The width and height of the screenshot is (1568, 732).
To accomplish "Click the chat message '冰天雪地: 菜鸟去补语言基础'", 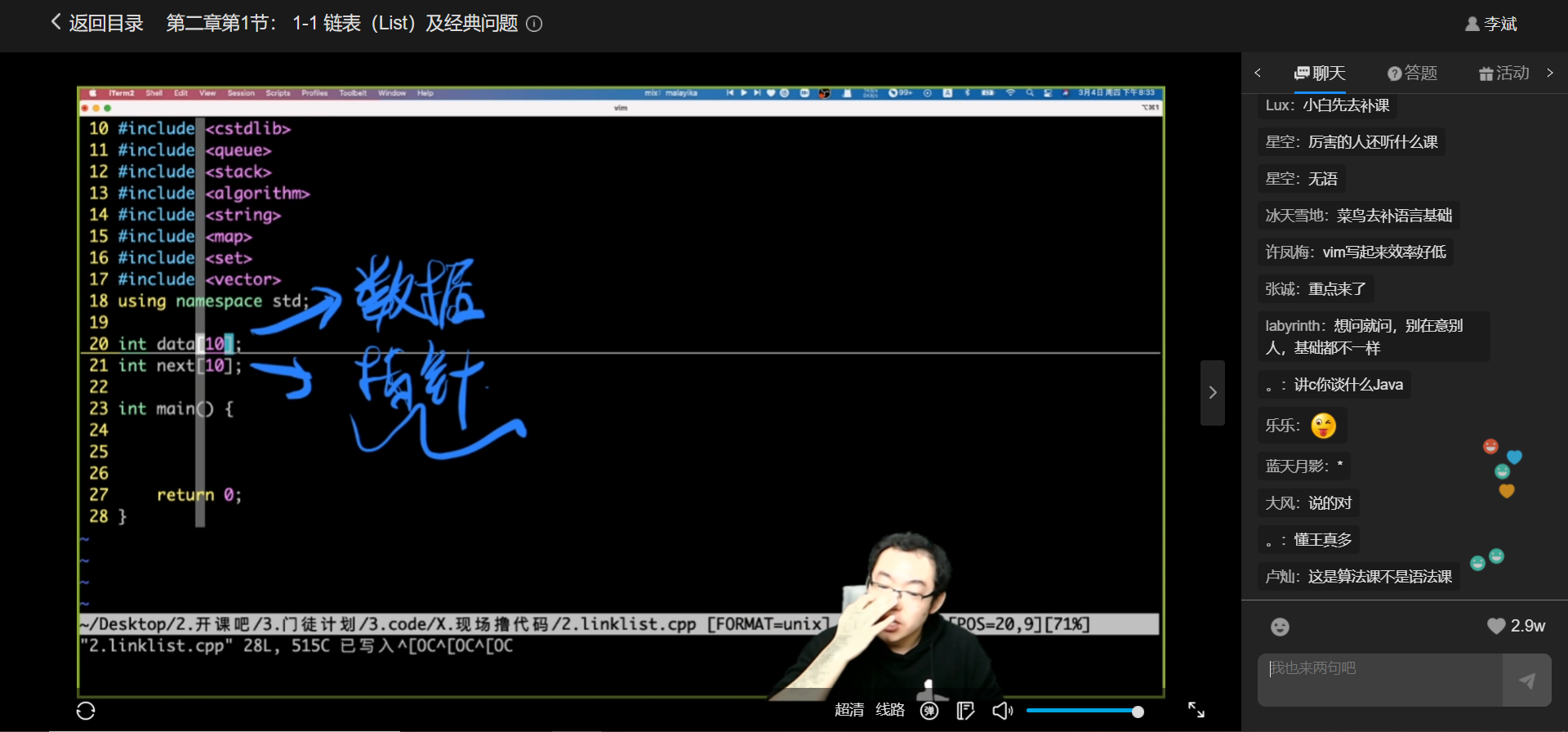I will click(1359, 215).
